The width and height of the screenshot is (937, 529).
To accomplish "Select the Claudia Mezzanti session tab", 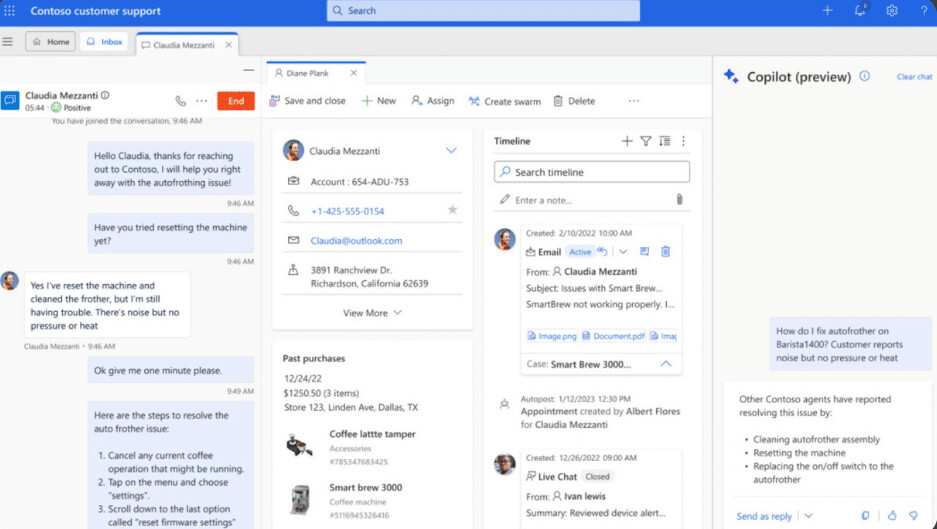I will [x=183, y=45].
